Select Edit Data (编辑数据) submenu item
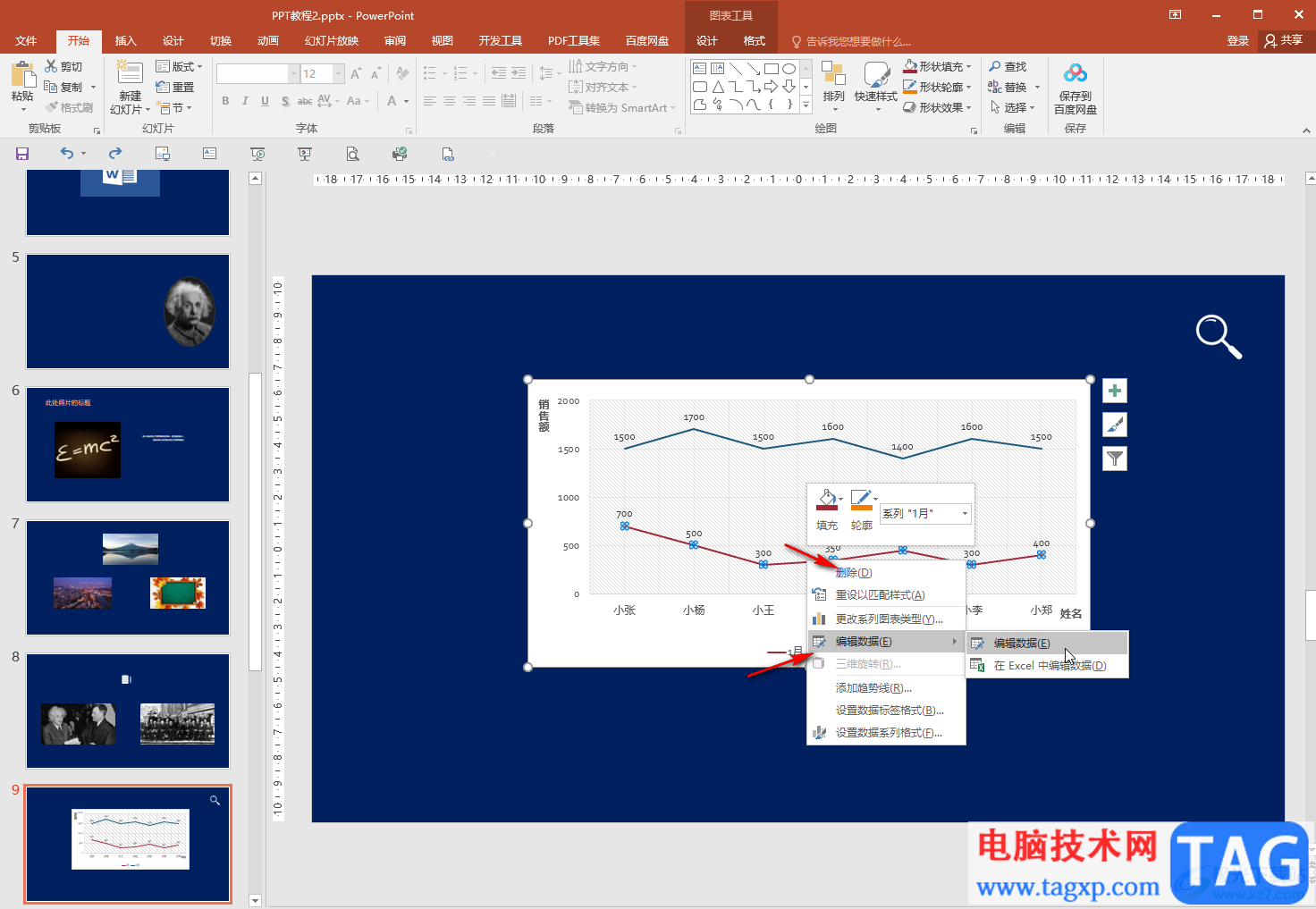This screenshot has height=909, width=1316. tap(1048, 643)
